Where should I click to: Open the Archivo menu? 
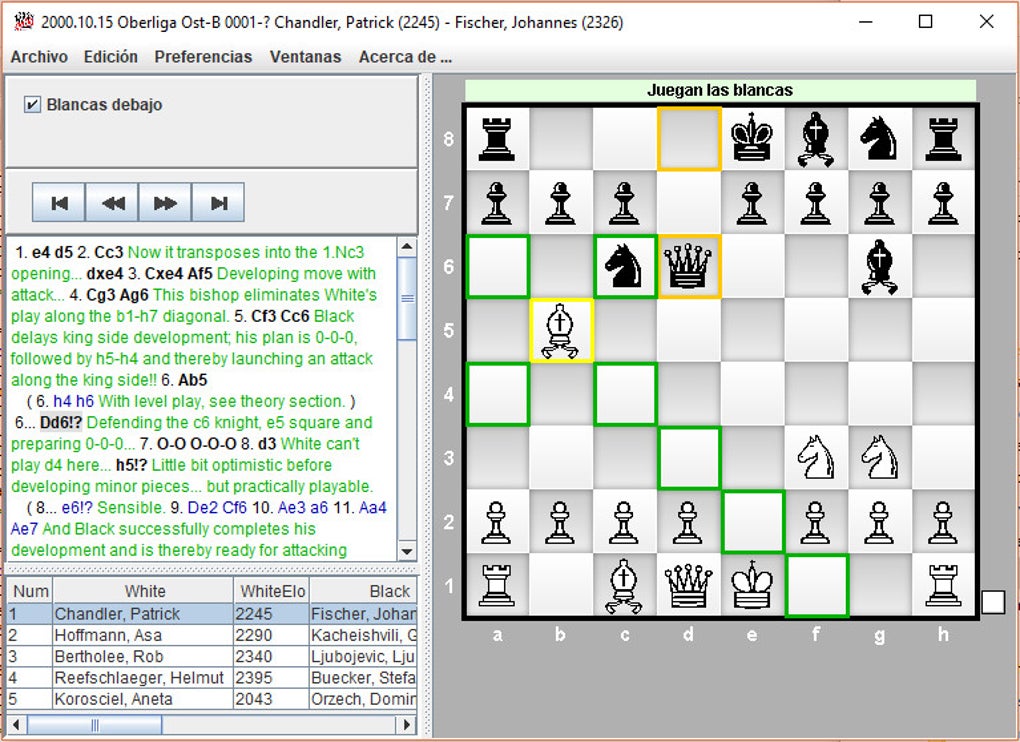(39, 57)
